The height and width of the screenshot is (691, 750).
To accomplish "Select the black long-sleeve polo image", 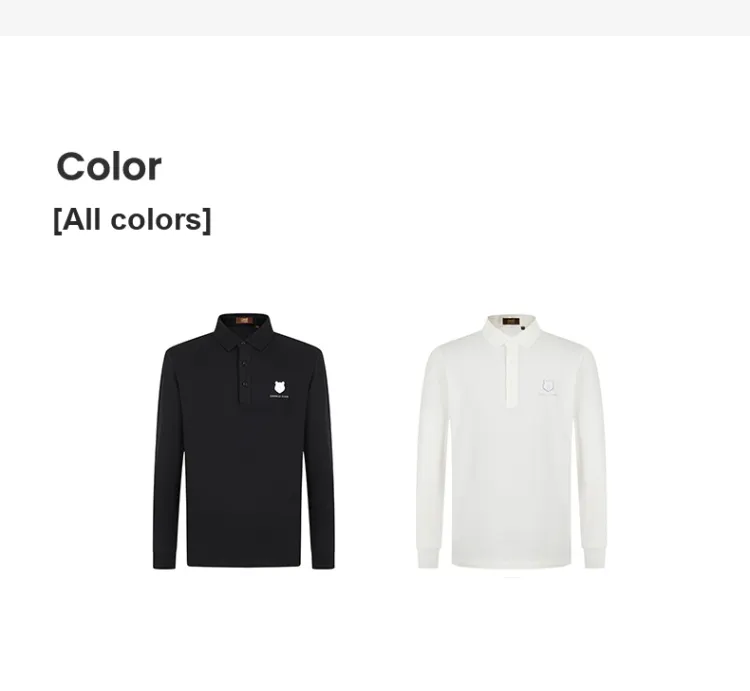I will click(243, 441).
